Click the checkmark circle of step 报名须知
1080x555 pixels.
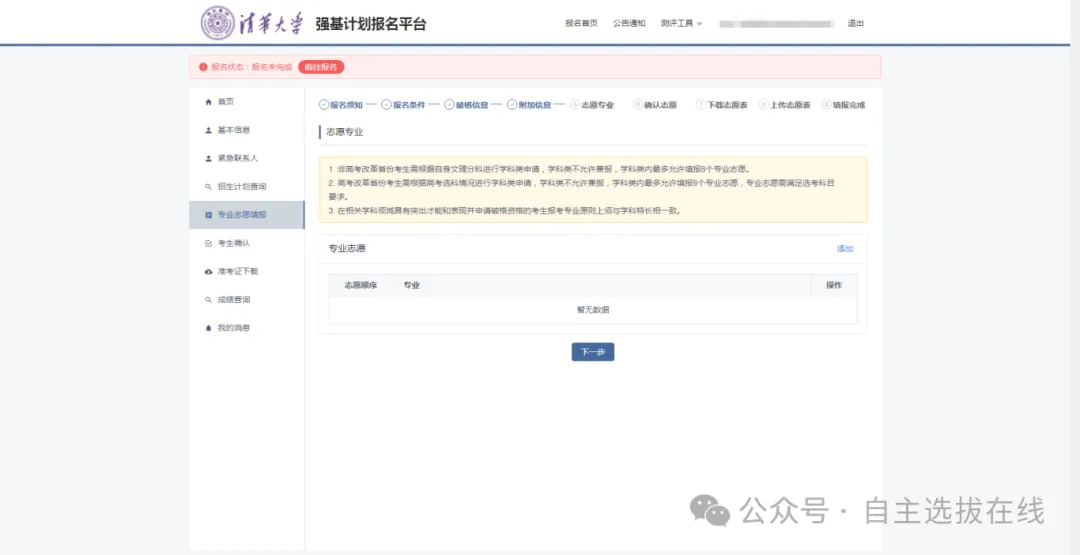click(324, 105)
